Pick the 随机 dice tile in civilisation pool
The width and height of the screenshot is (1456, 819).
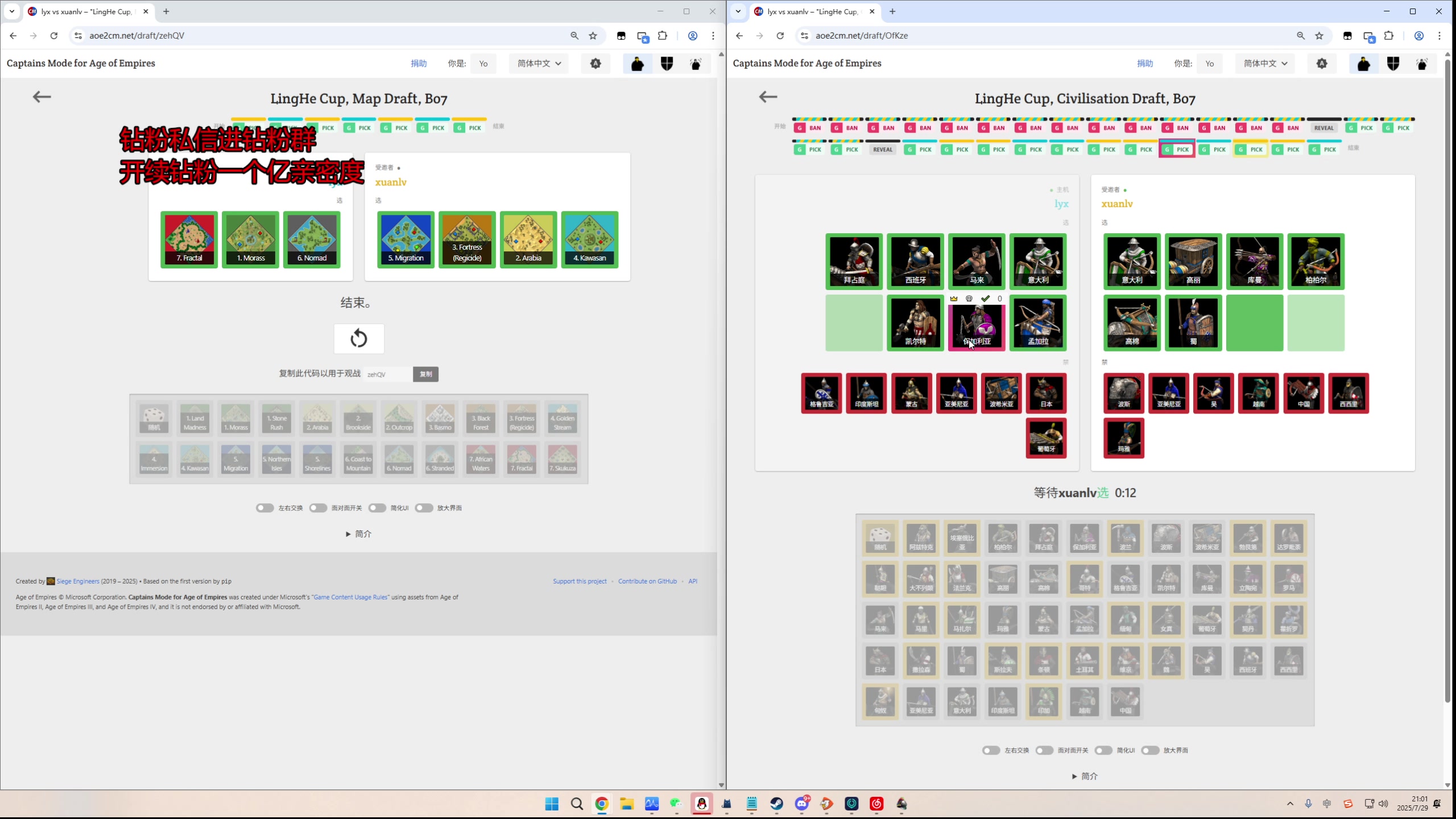coord(880,538)
